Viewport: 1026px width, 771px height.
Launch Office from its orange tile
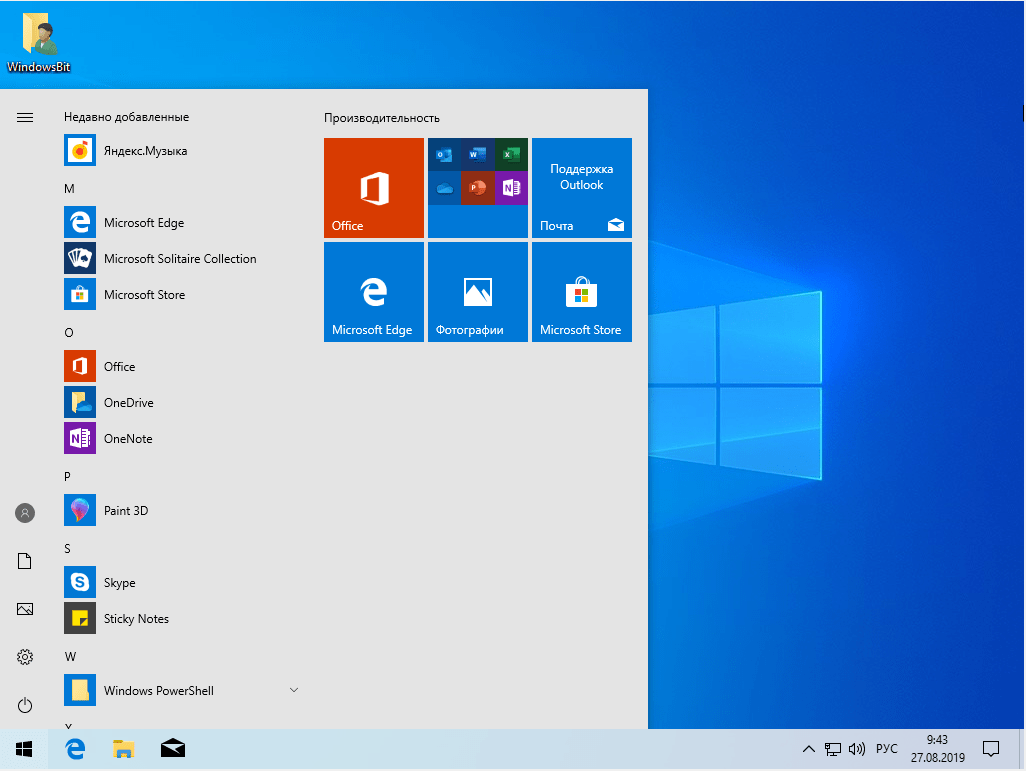pyautogui.click(x=373, y=188)
